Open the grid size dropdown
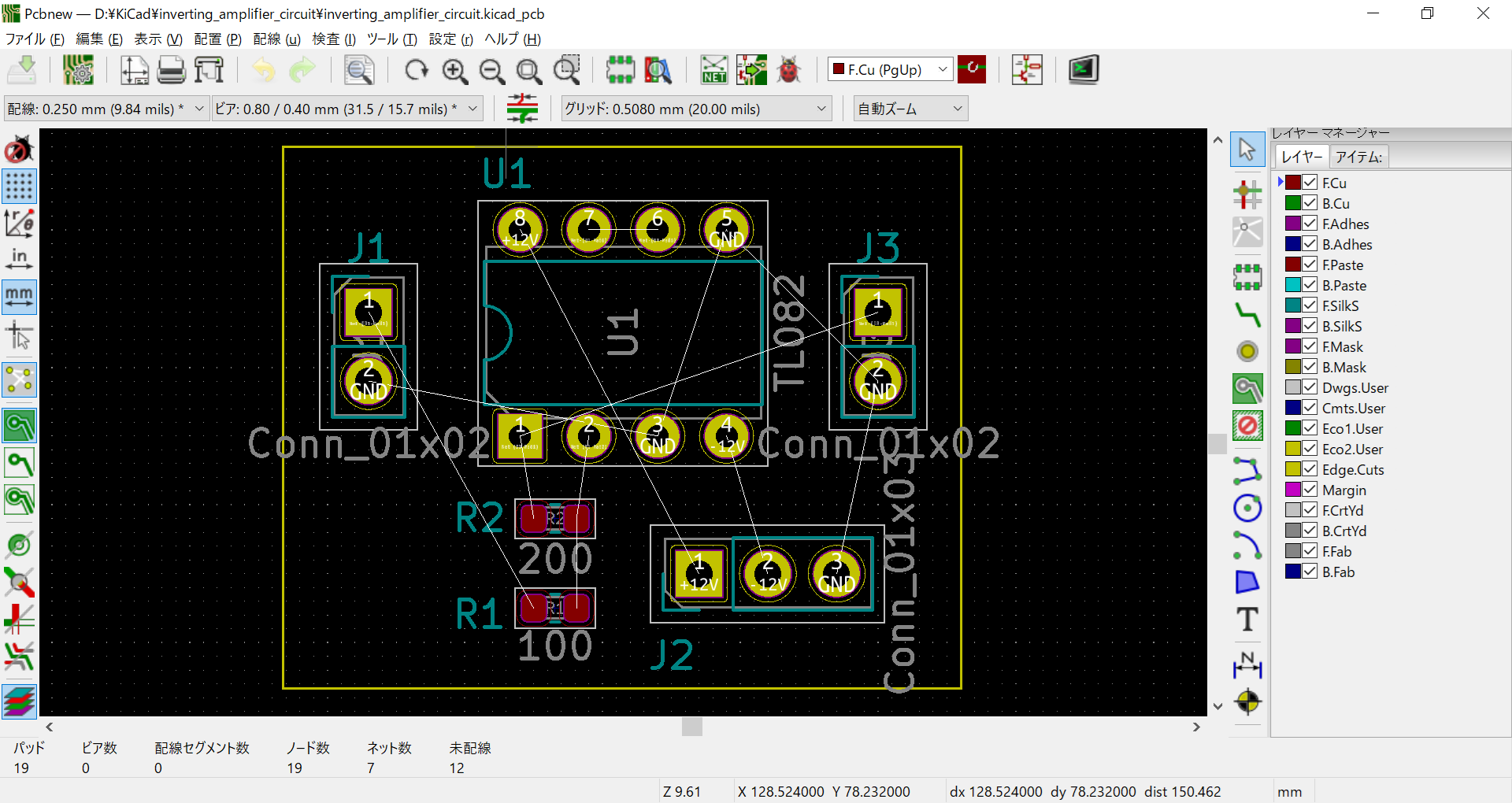1512x803 pixels. pos(821,108)
